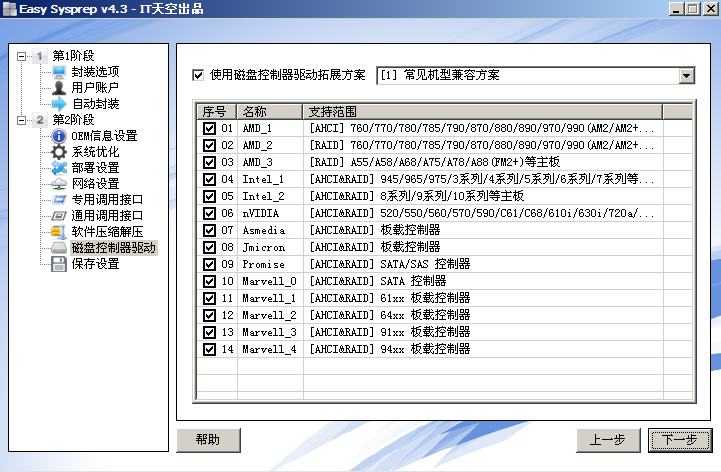Open OEM信息设置 page
721x472 pixels.
click(104, 136)
